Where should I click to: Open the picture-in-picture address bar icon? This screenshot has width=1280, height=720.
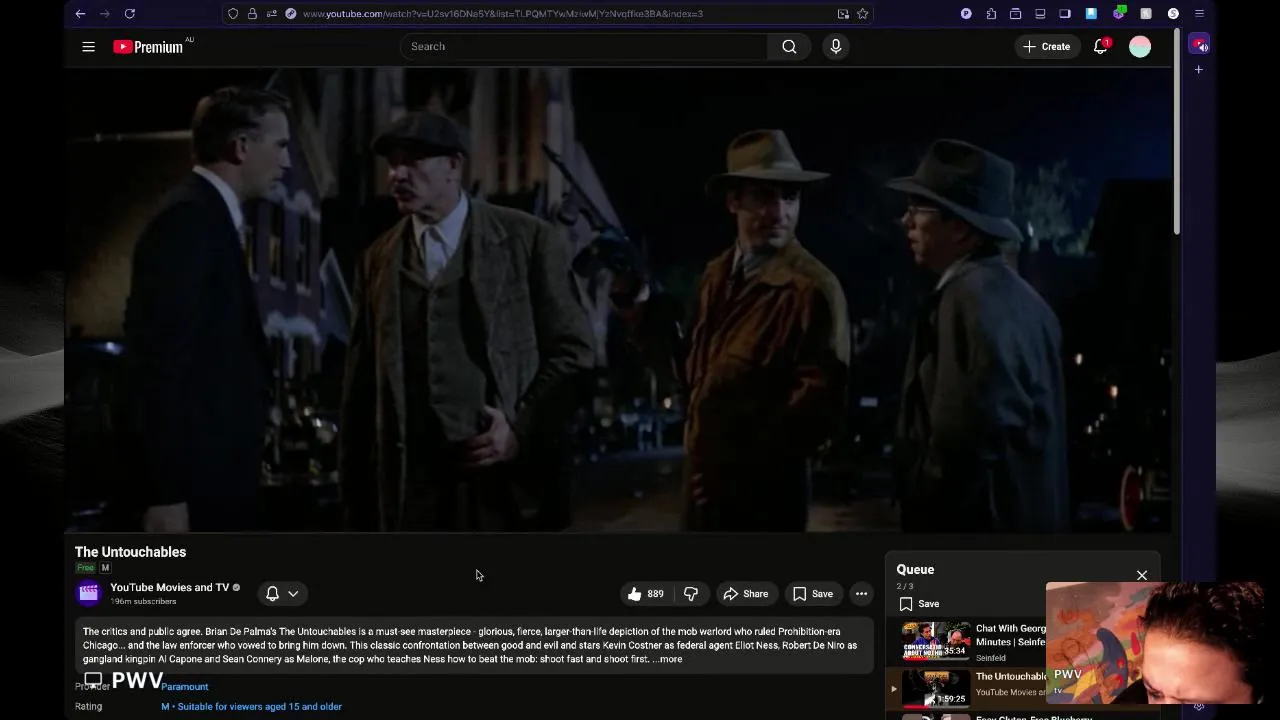[x=843, y=13]
